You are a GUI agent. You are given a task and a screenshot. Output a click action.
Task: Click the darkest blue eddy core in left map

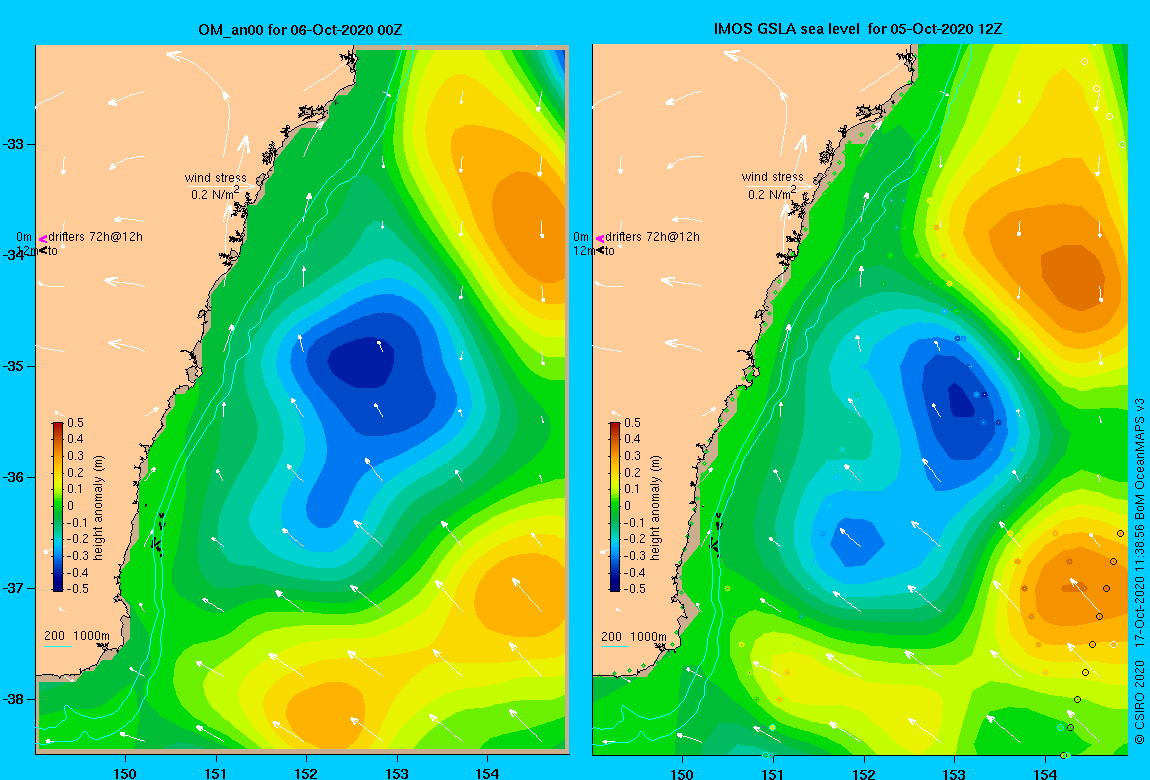(361, 361)
